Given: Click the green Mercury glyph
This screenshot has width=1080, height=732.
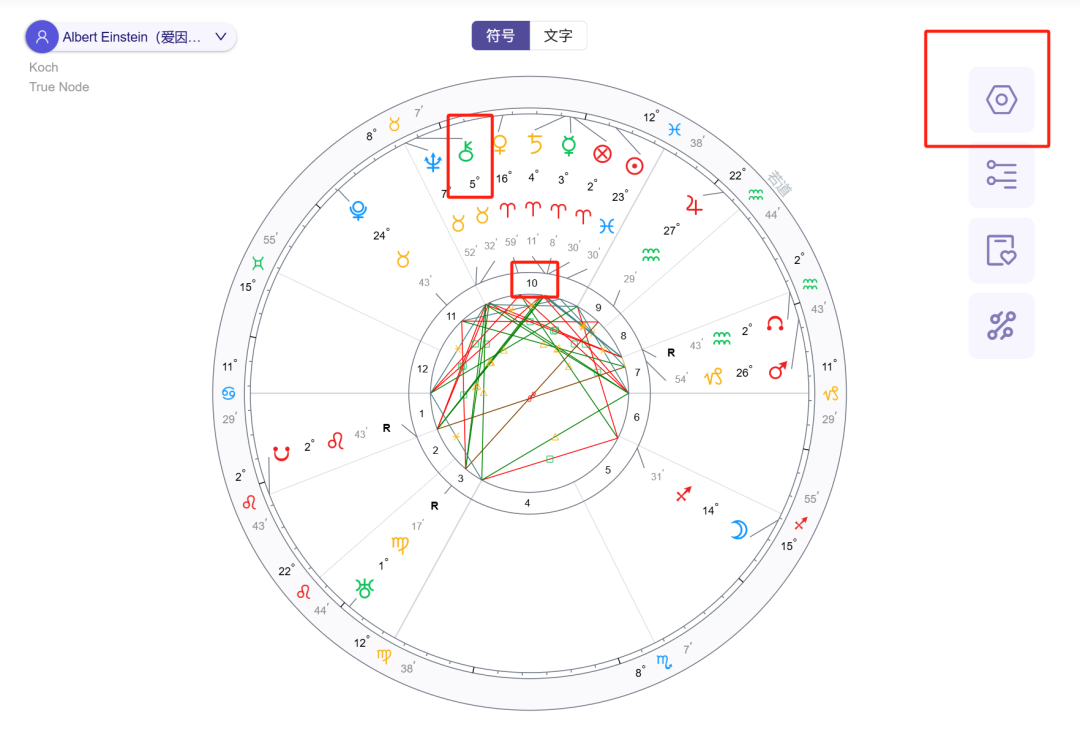Looking at the screenshot, I should click(x=569, y=145).
